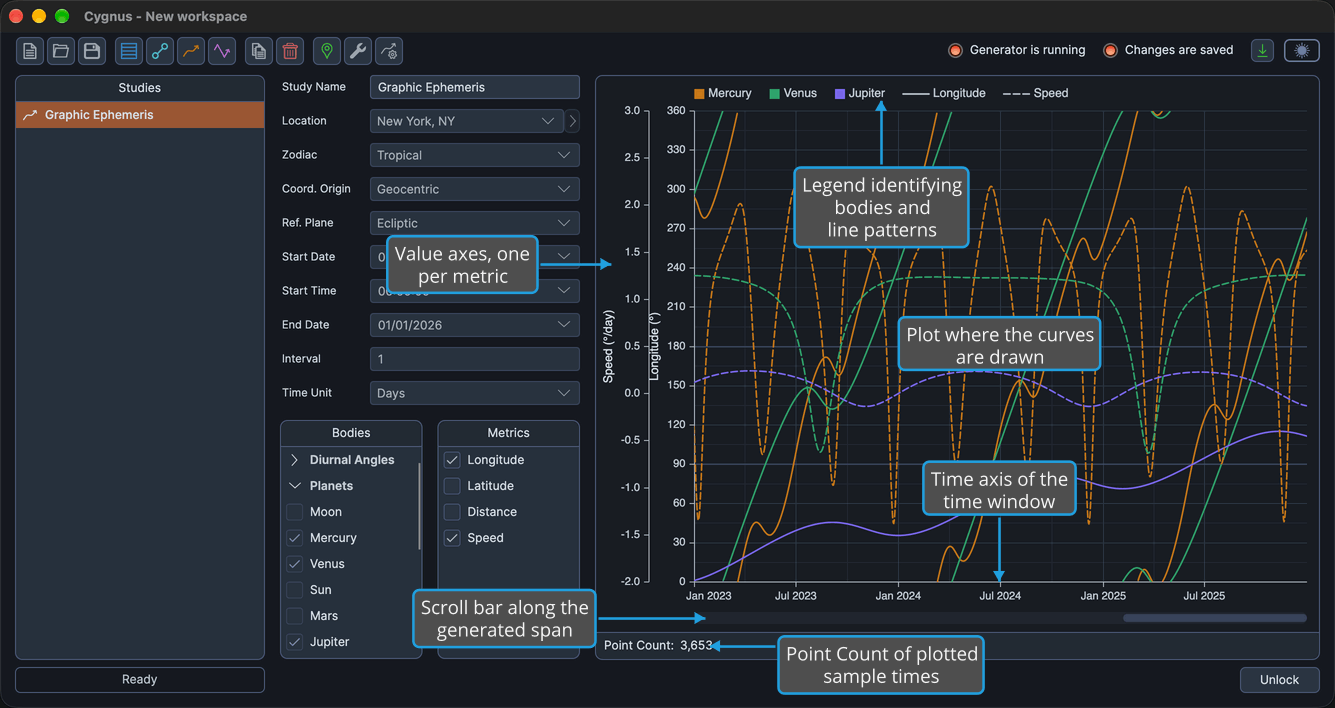This screenshot has width=1335, height=708.
Task: Uncheck the Mercury body checkbox
Action: (295, 538)
